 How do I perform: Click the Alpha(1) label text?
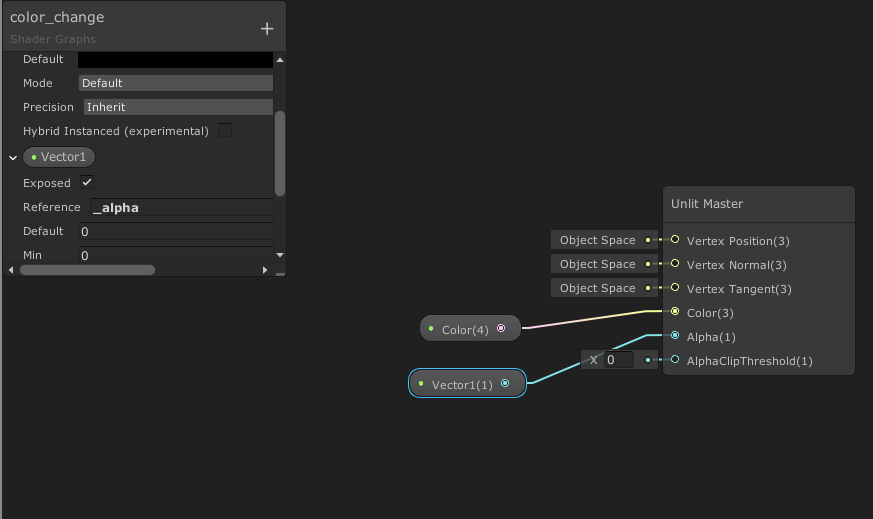click(711, 337)
